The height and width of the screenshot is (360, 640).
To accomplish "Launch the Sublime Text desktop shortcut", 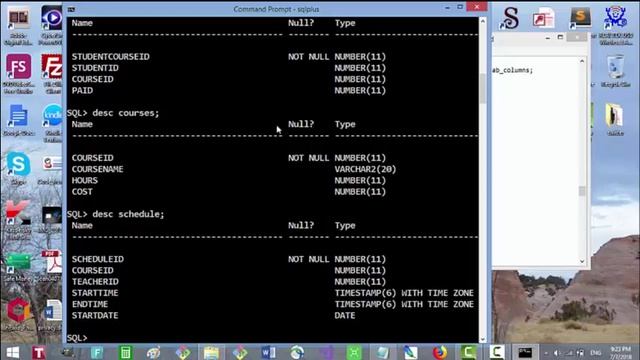I will coord(580,17).
